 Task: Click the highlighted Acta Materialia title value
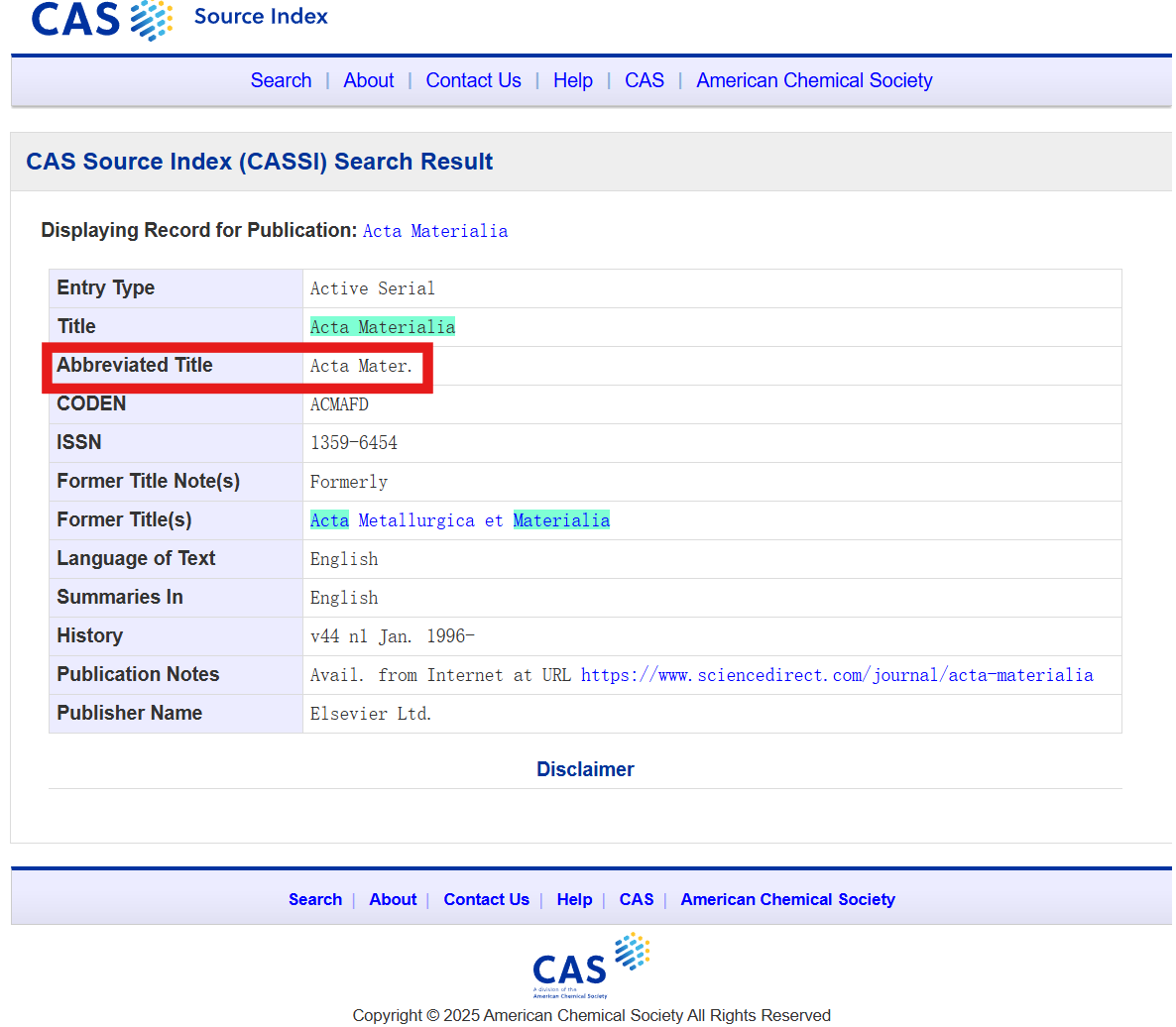click(x=383, y=327)
